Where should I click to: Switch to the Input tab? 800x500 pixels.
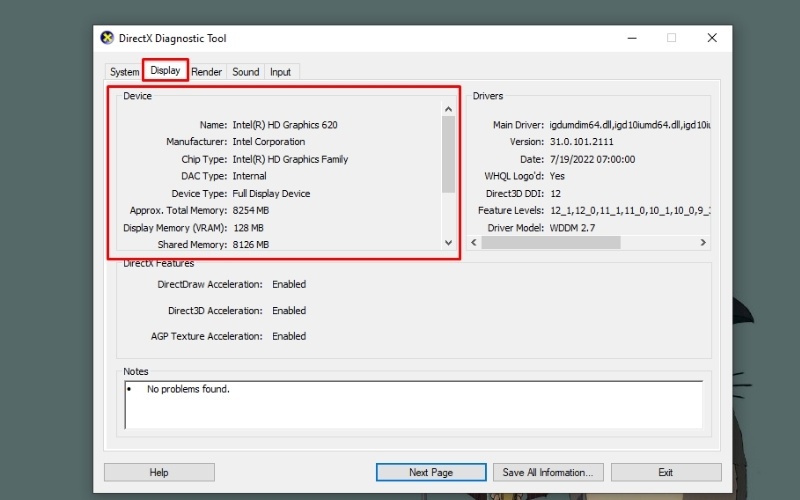pyautogui.click(x=280, y=72)
